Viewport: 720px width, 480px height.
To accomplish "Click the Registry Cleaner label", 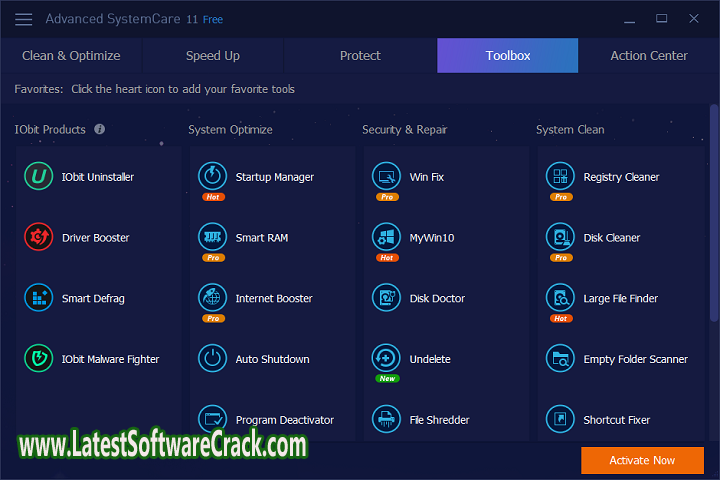I will click(x=621, y=177).
